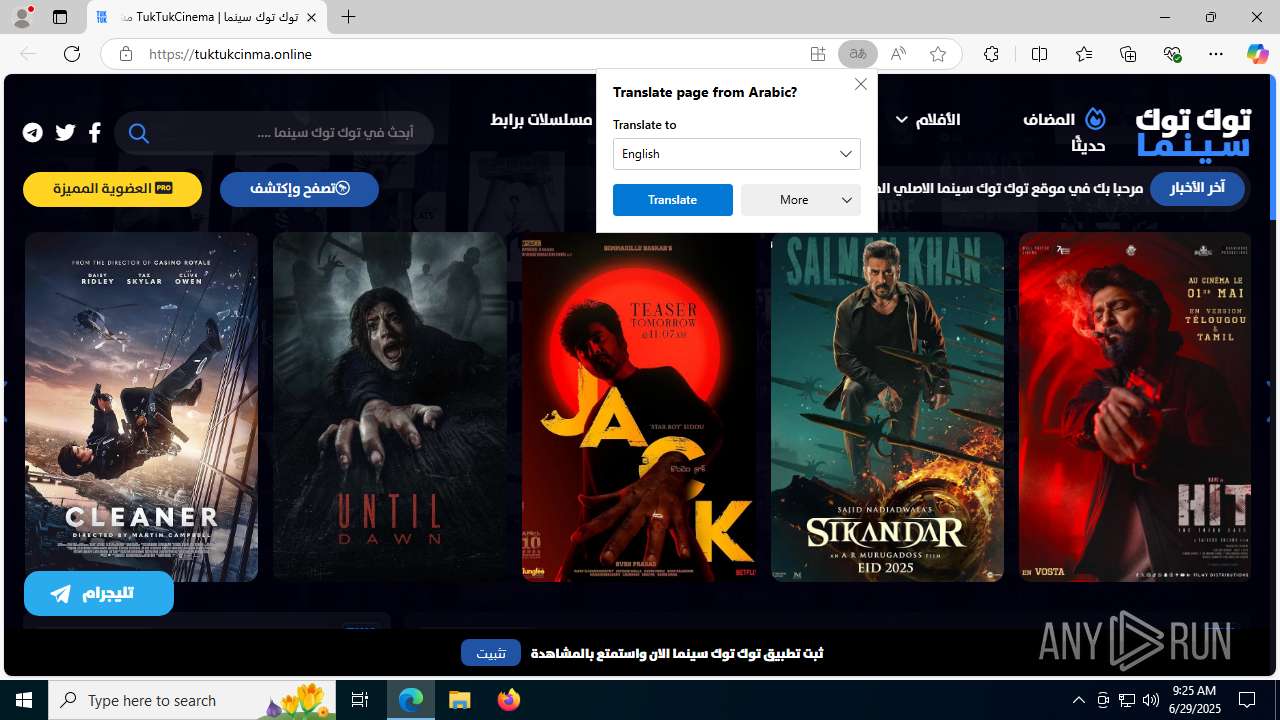Add this page to favorites star

pos(938,54)
